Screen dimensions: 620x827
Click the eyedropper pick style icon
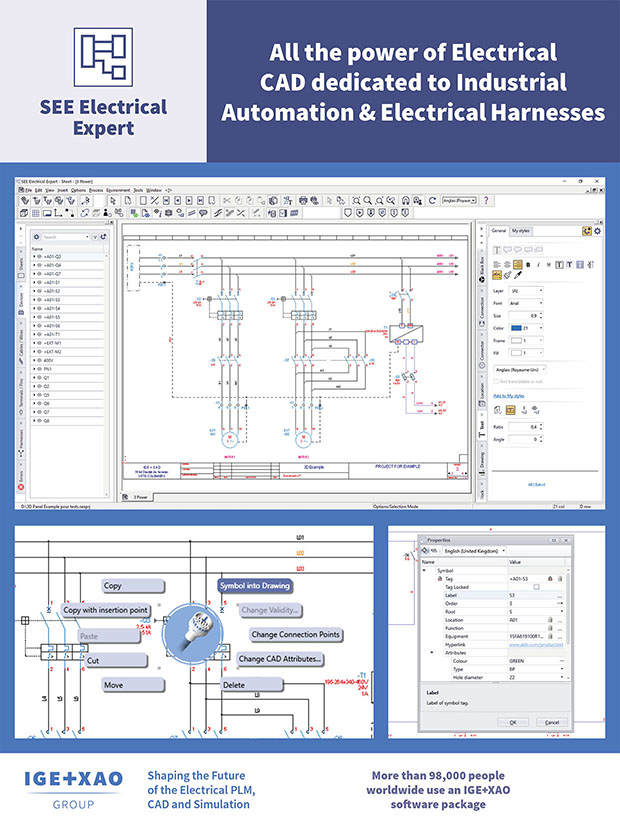[518, 275]
